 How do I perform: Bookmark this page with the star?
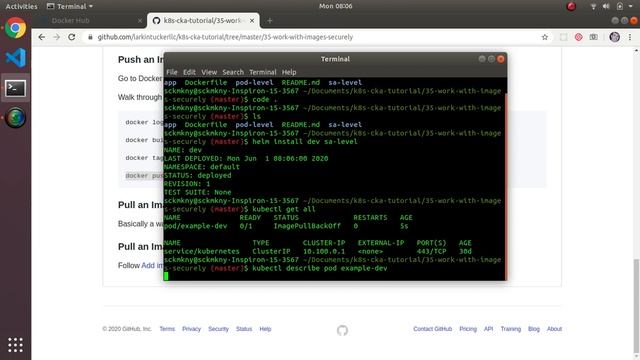pyautogui.click(x=544, y=37)
